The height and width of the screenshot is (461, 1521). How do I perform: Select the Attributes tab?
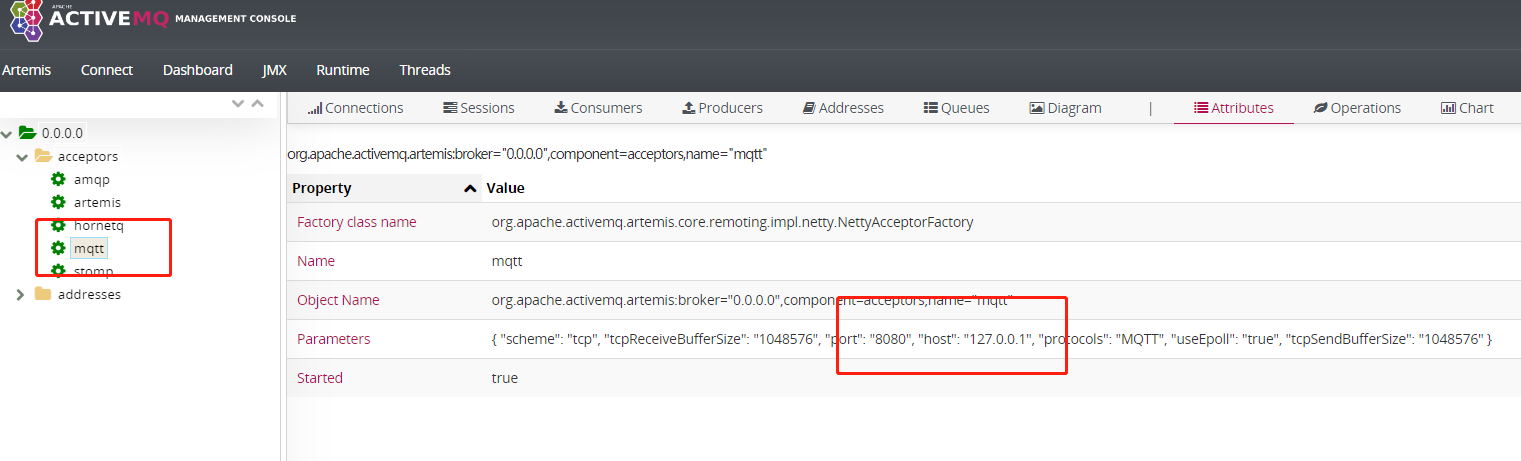pyautogui.click(x=1234, y=108)
